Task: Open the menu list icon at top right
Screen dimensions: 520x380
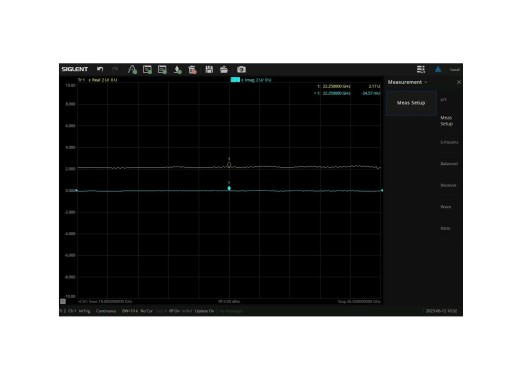Action: (421, 69)
